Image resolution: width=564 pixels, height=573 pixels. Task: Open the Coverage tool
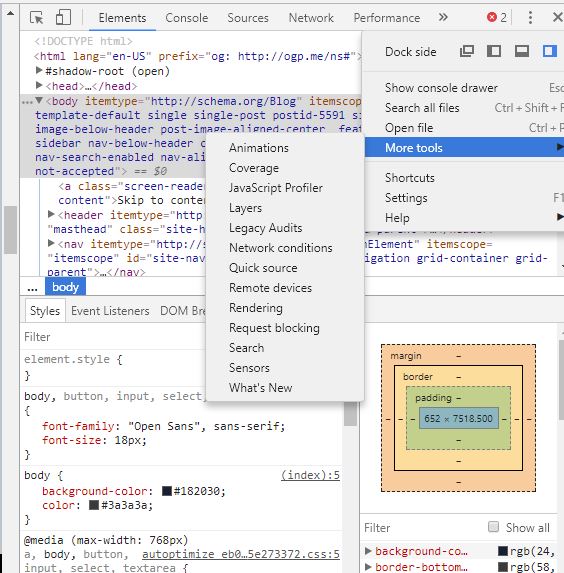285,168
